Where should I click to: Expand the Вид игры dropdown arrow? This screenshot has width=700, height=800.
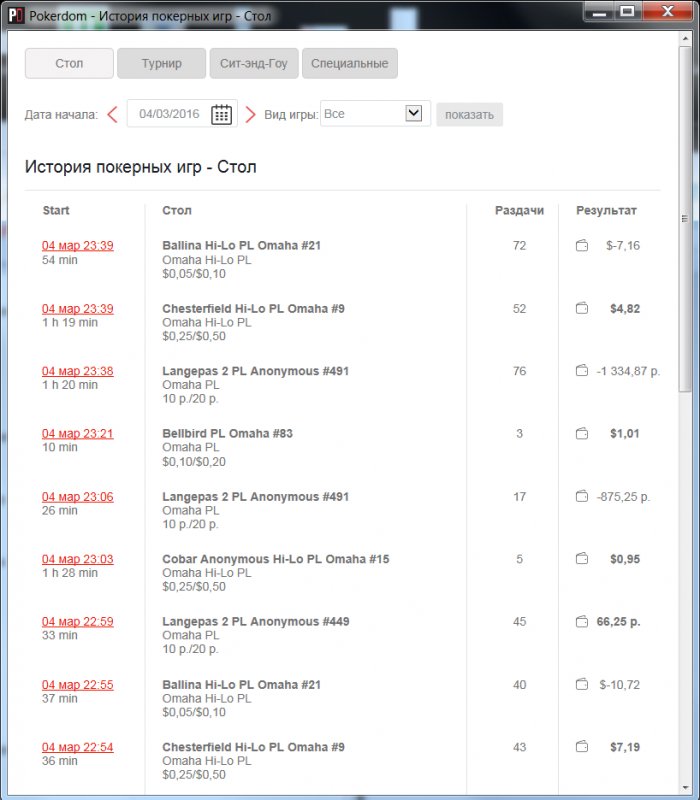(x=413, y=113)
